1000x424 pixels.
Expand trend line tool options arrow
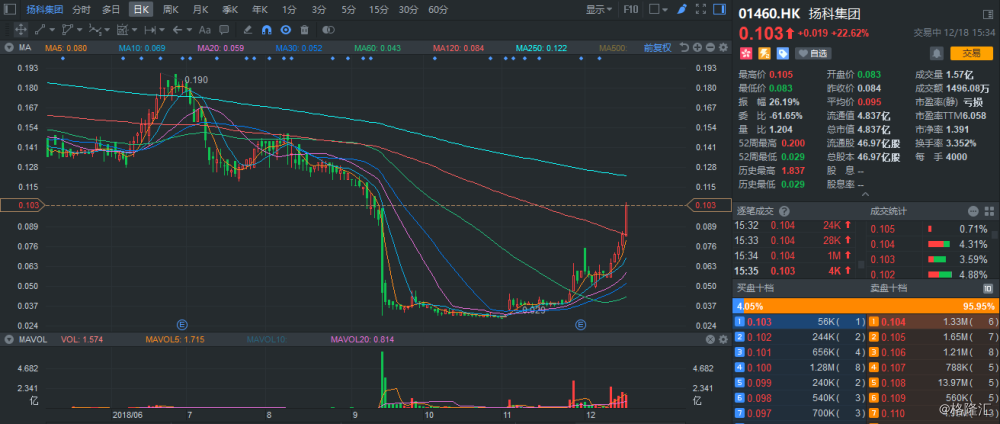(x=52, y=29)
